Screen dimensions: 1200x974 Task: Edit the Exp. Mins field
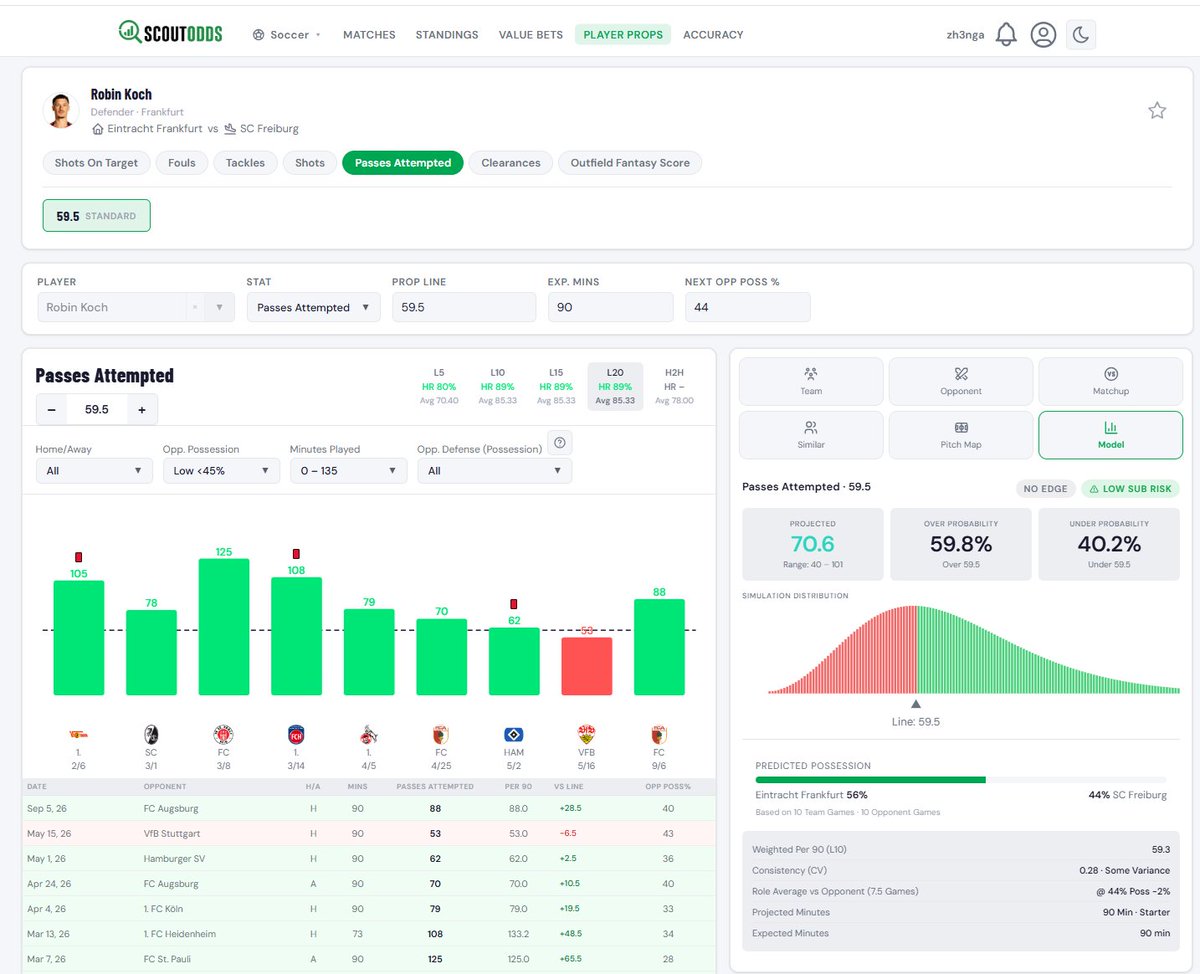click(610, 307)
